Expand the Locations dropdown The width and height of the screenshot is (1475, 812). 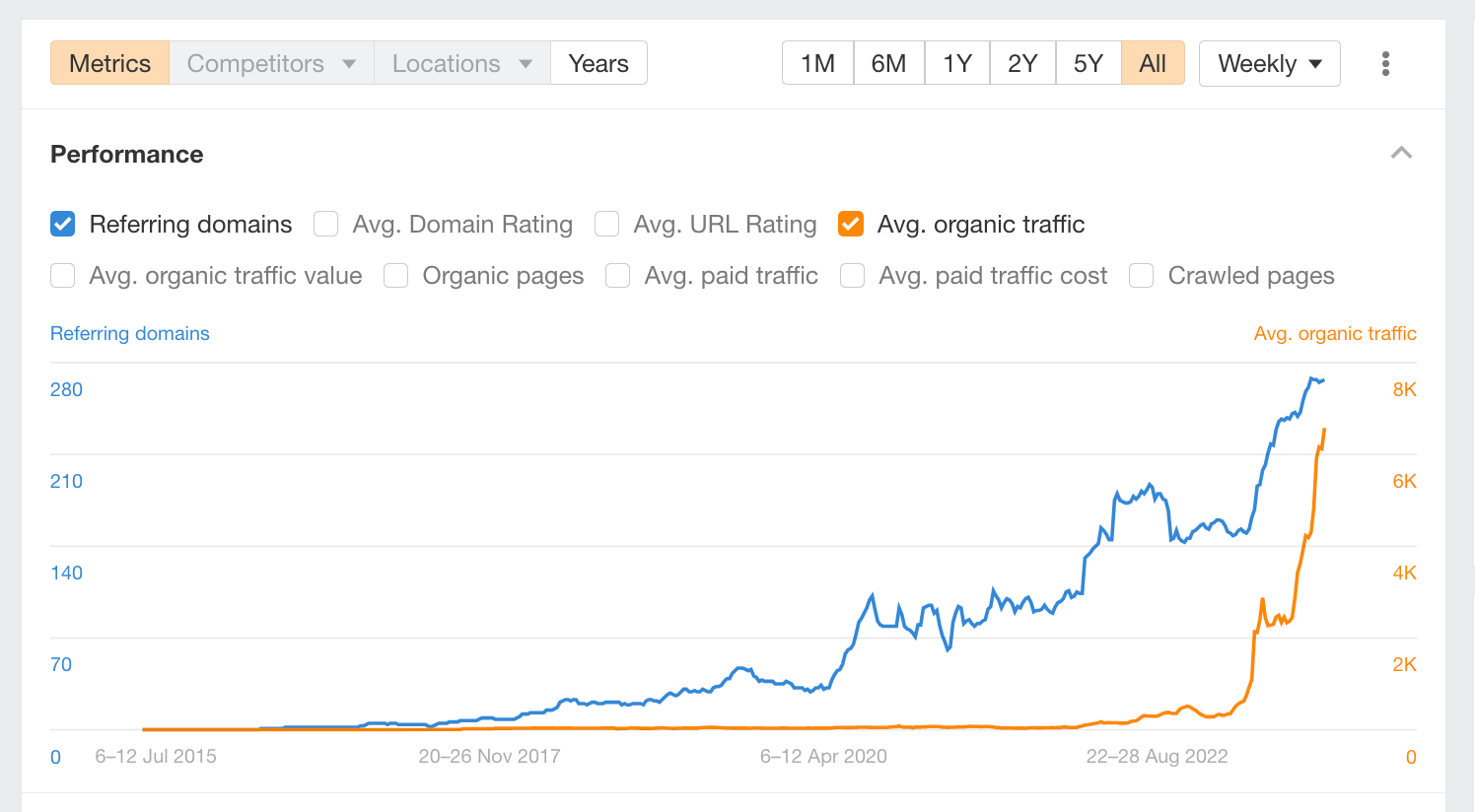point(461,63)
